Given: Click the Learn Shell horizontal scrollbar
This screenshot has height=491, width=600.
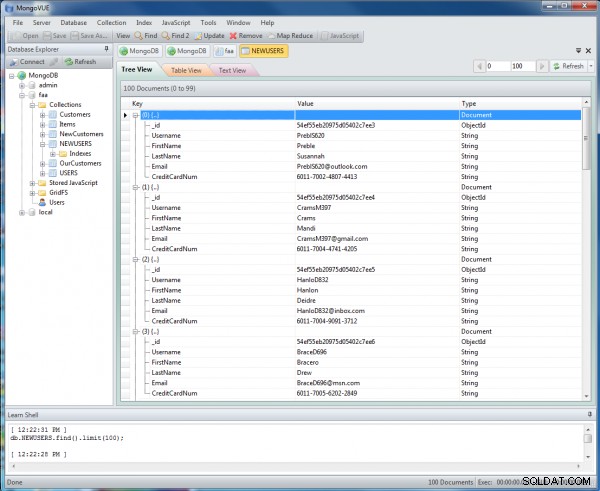Looking at the screenshot, I should click(296, 466).
